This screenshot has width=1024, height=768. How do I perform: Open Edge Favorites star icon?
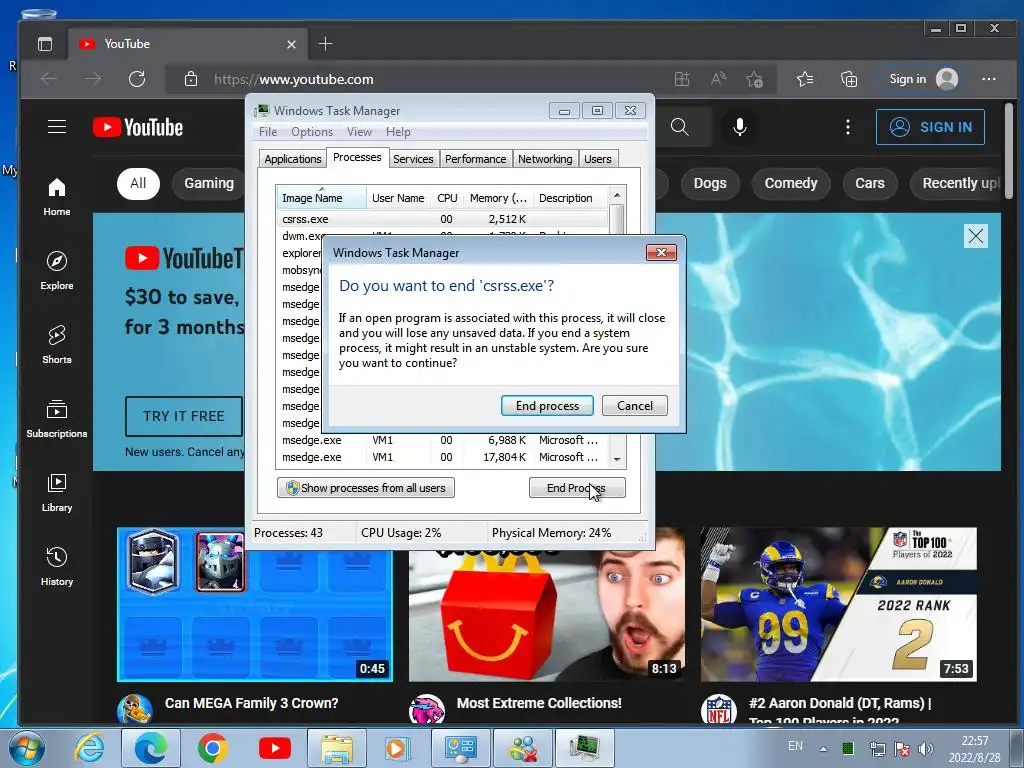[805, 79]
